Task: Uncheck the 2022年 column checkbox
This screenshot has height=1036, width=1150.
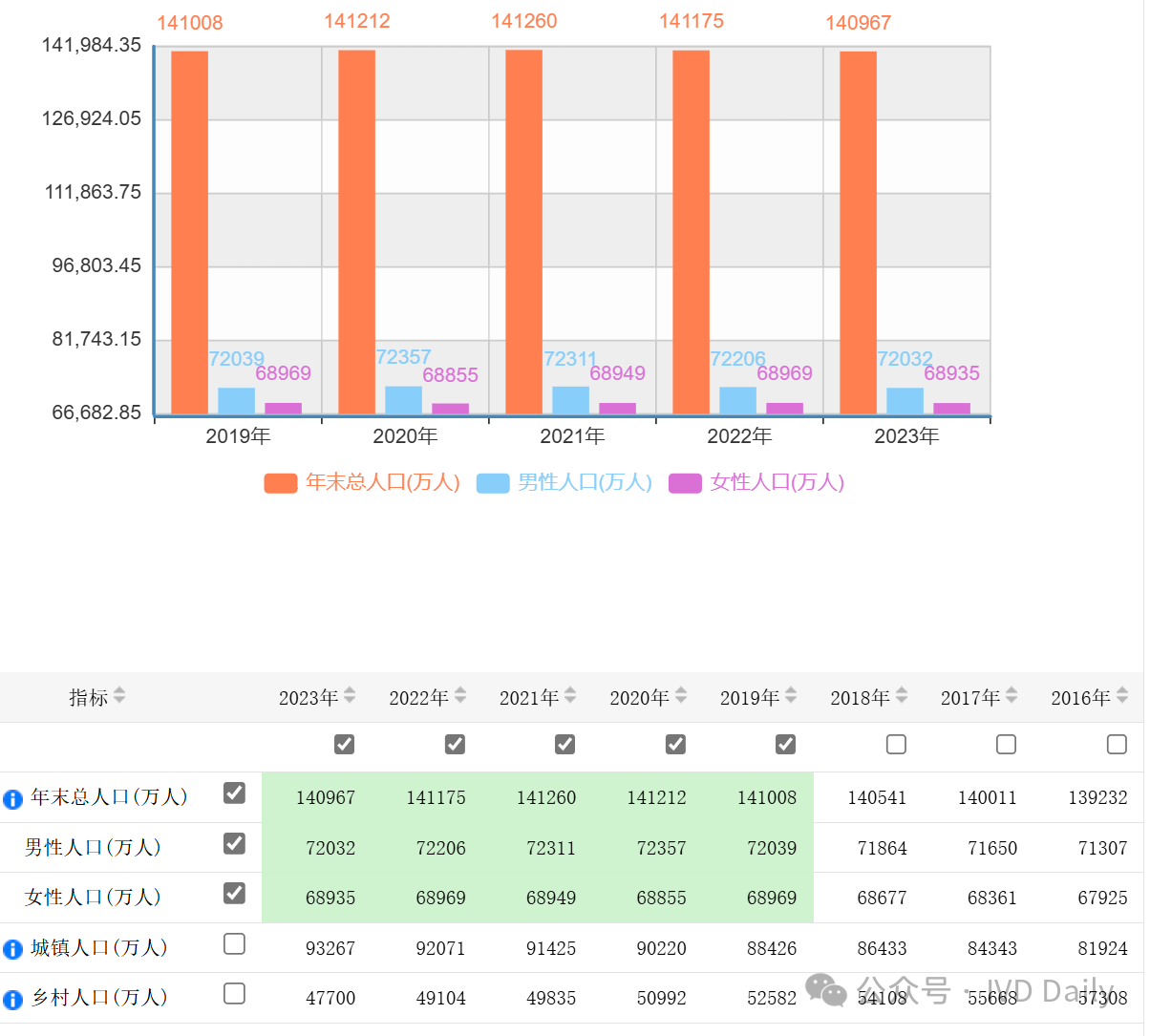Action: (x=455, y=745)
